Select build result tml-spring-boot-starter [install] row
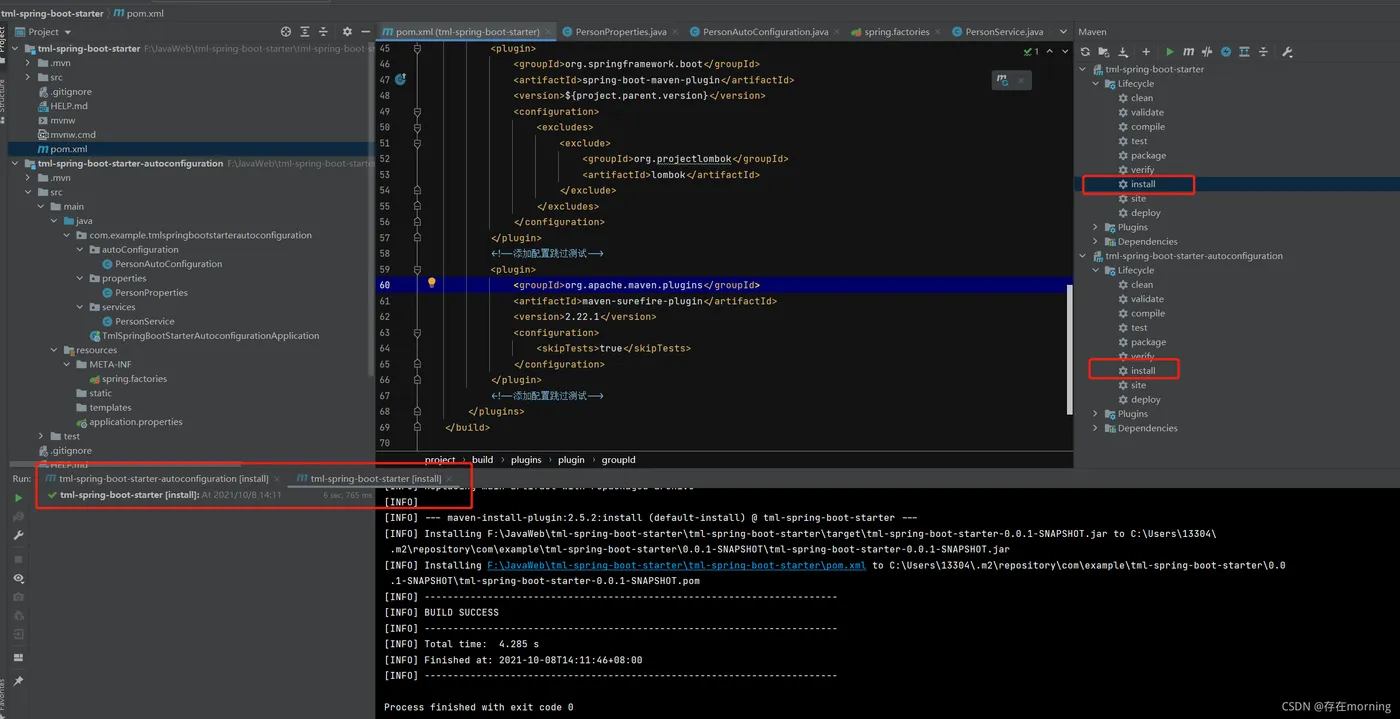The height and width of the screenshot is (719, 1400). click(x=210, y=495)
